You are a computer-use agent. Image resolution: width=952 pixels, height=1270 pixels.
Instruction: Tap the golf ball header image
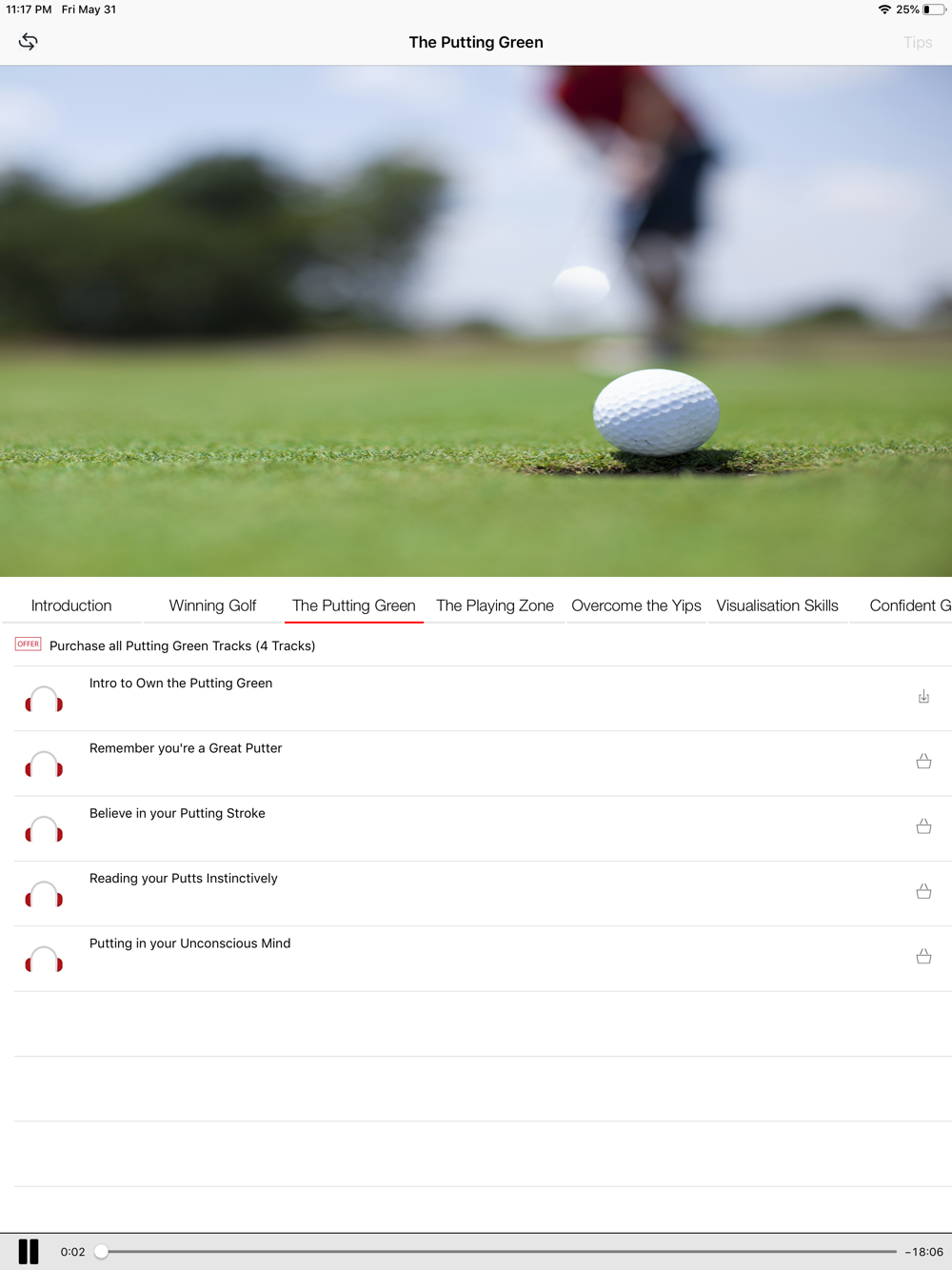[476, 321]
